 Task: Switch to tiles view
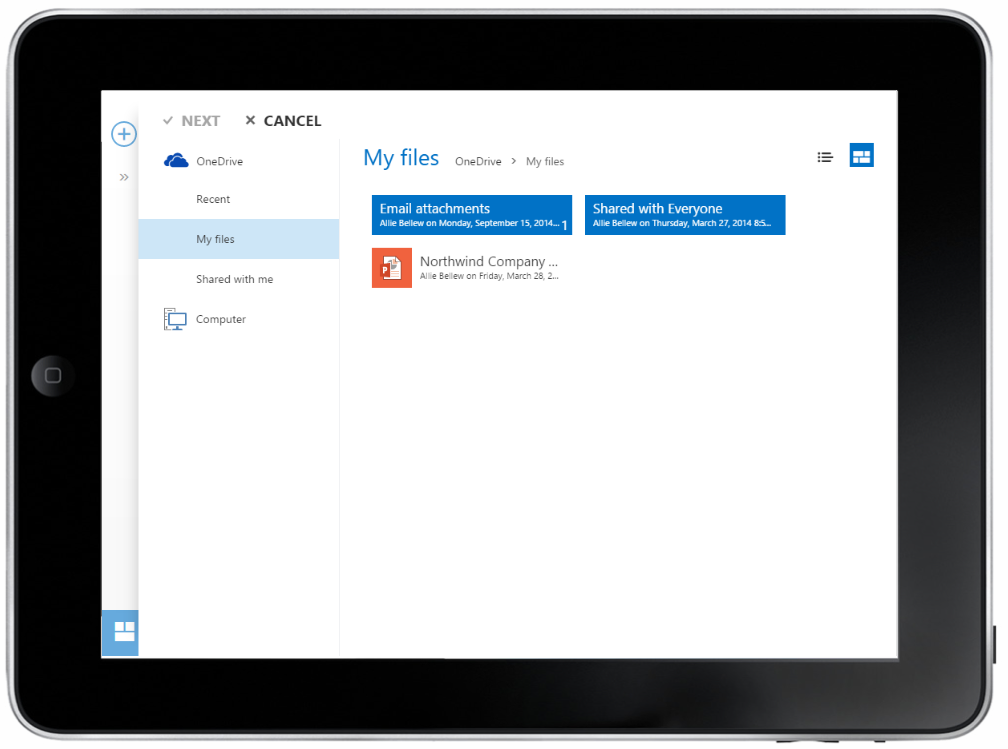(x=861, y=156)
